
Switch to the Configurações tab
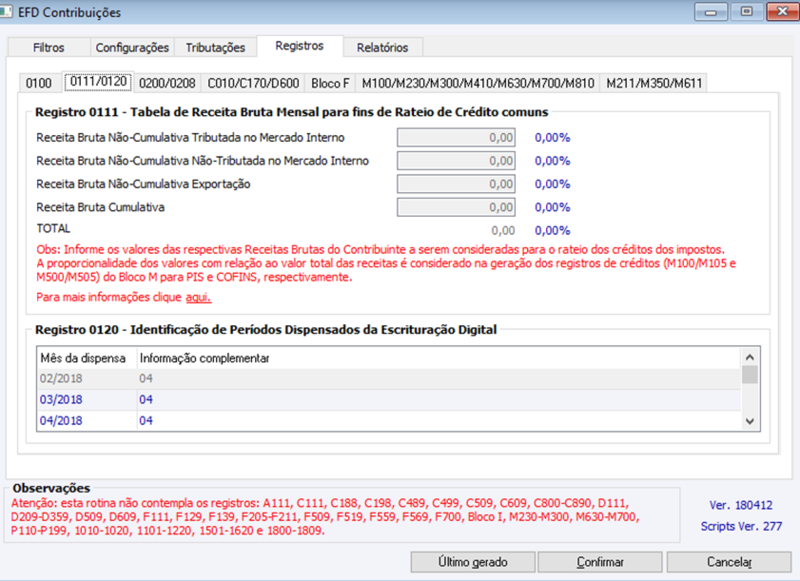click(132, 47)
